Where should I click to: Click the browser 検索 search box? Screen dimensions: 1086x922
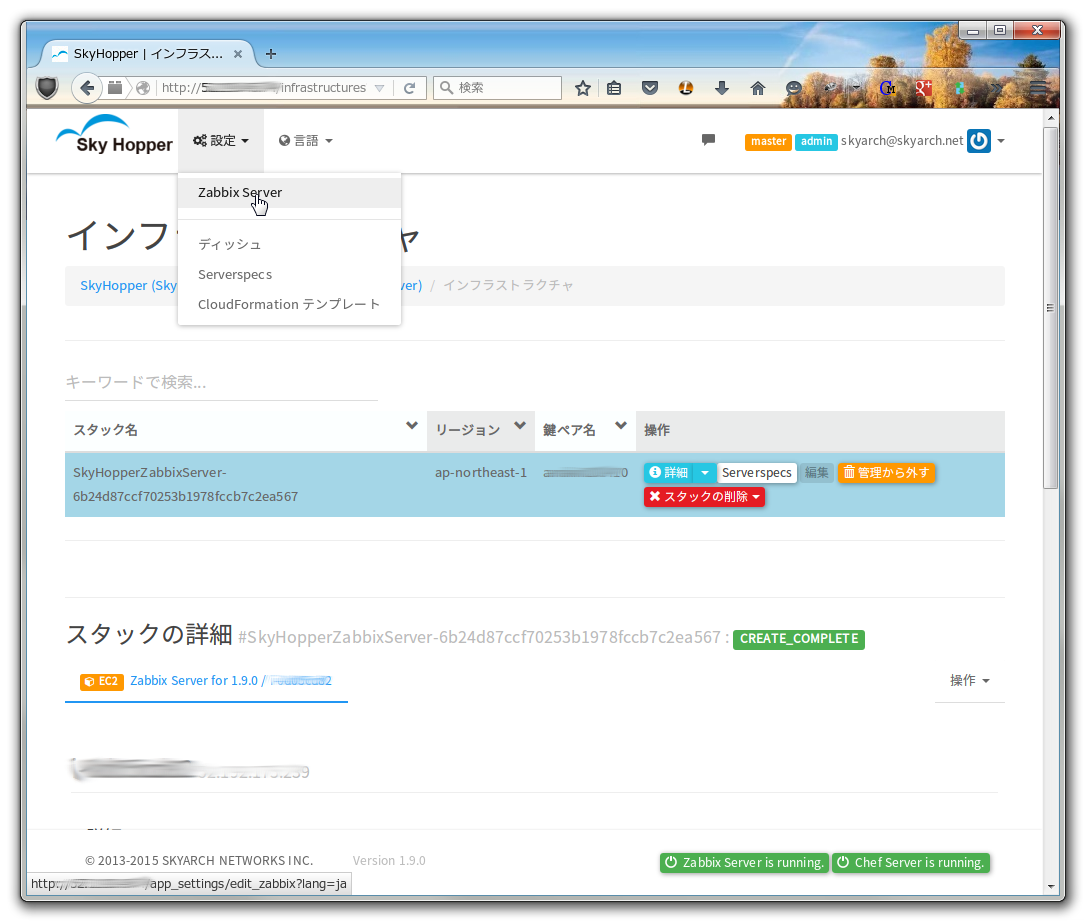click(497, 88)
